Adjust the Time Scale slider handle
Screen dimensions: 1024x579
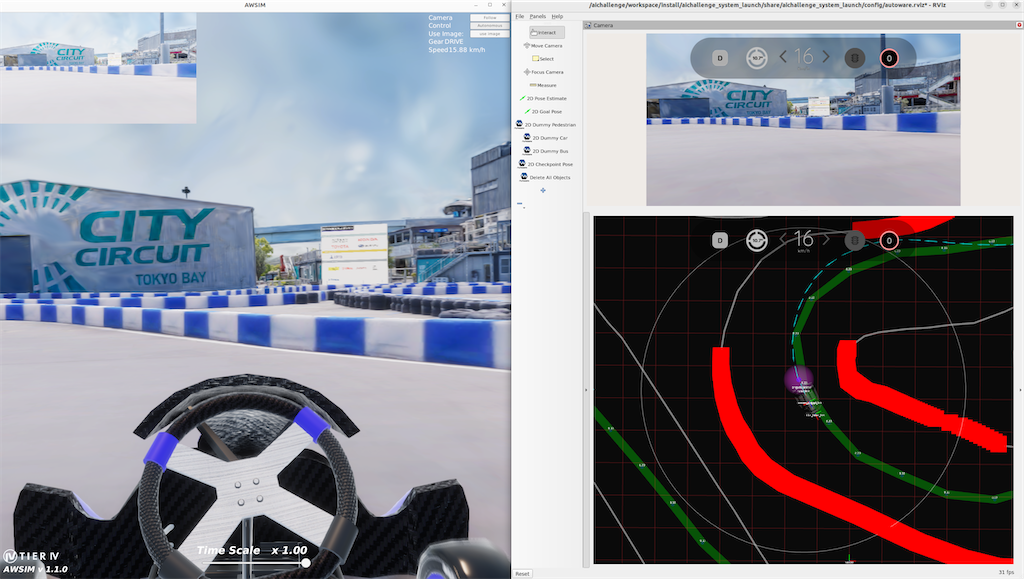(306, 563)
